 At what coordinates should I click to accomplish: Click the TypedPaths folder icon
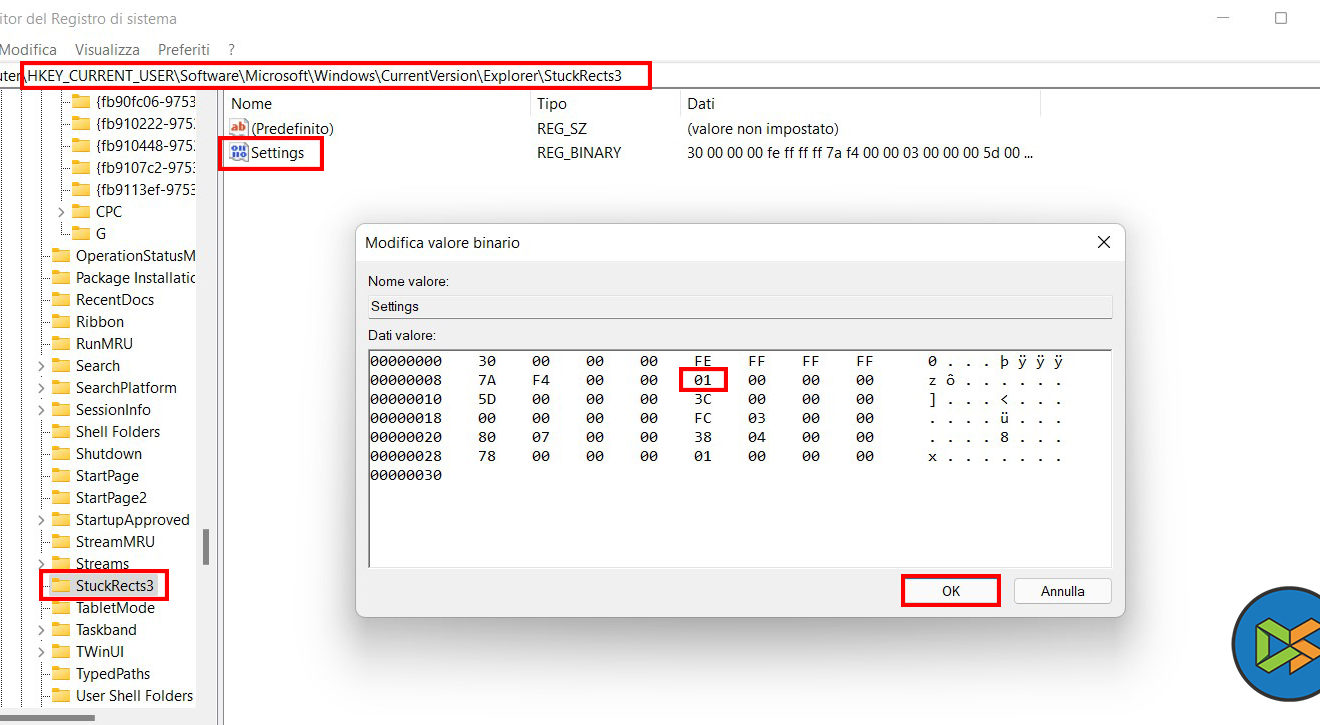point(61,674)
